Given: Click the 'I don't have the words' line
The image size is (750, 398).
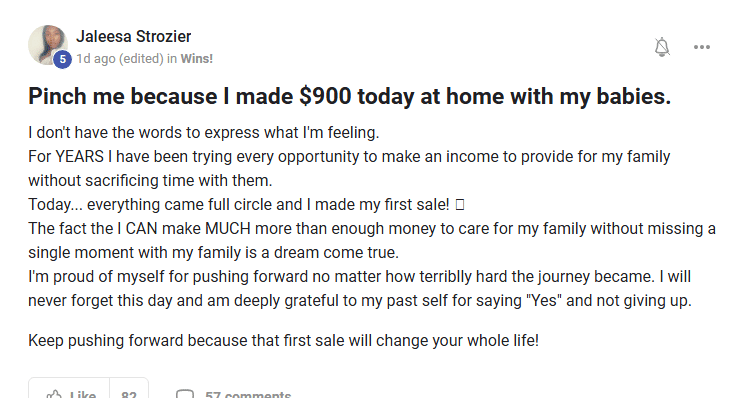Looking at the screenshot, I should coord(204,133).
